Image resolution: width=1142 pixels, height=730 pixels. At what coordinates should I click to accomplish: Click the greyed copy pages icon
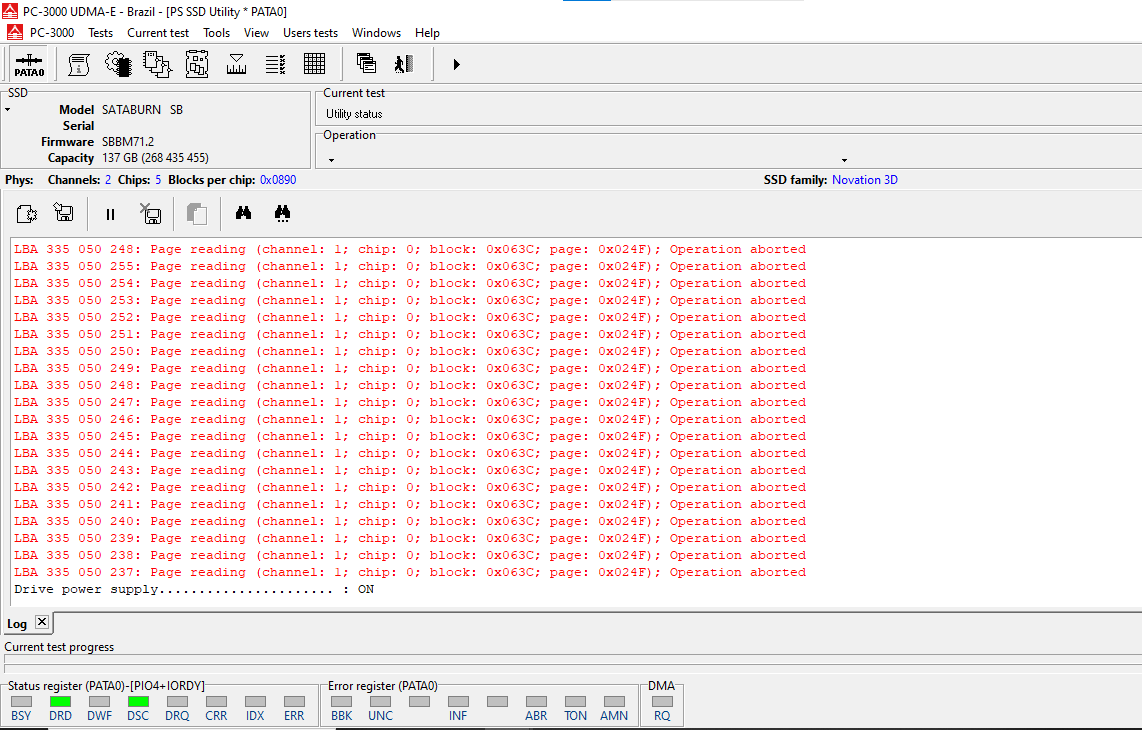coord(197,213)
